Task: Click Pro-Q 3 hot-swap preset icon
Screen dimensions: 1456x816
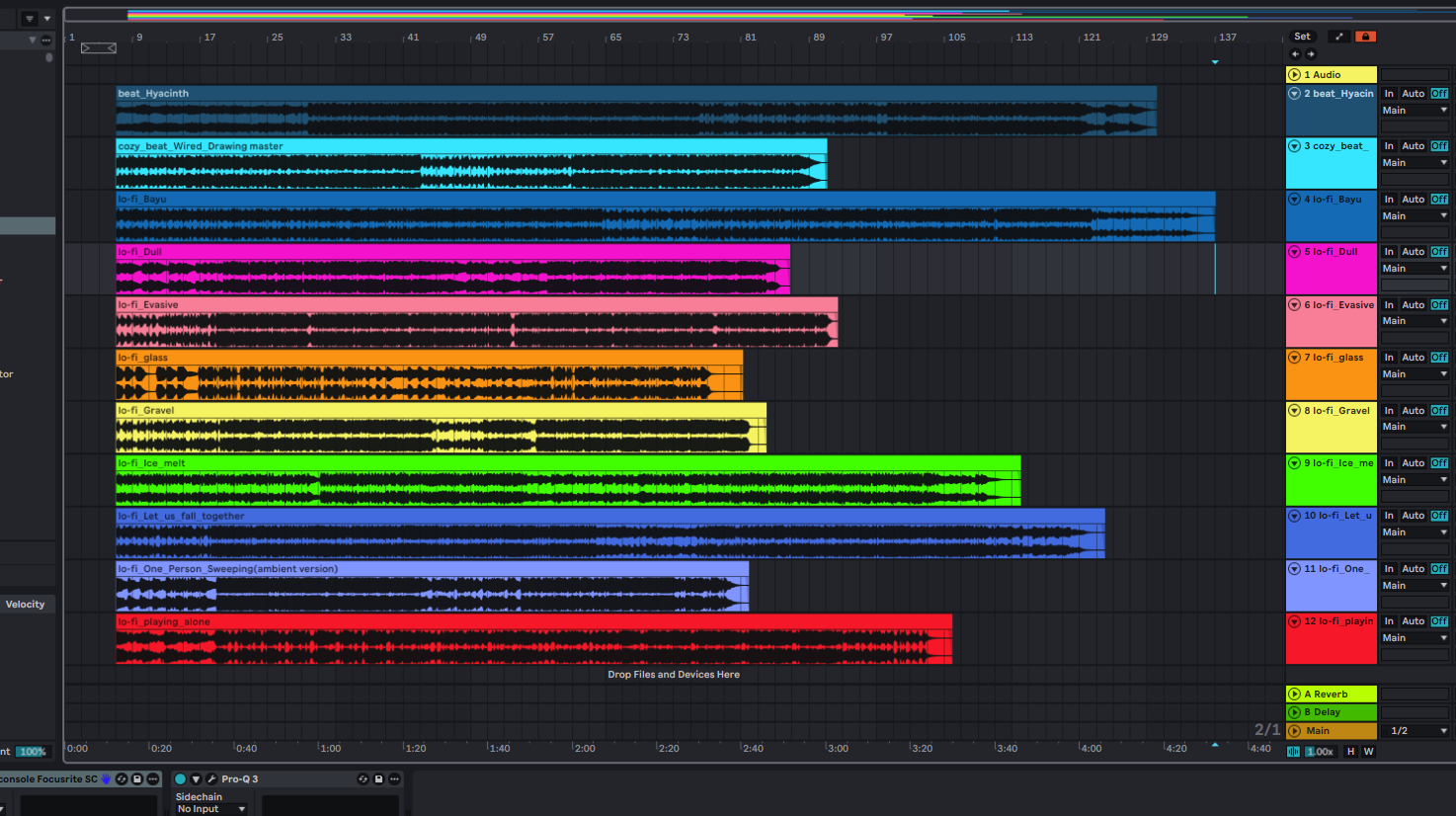Action: [x=363, y=779]
